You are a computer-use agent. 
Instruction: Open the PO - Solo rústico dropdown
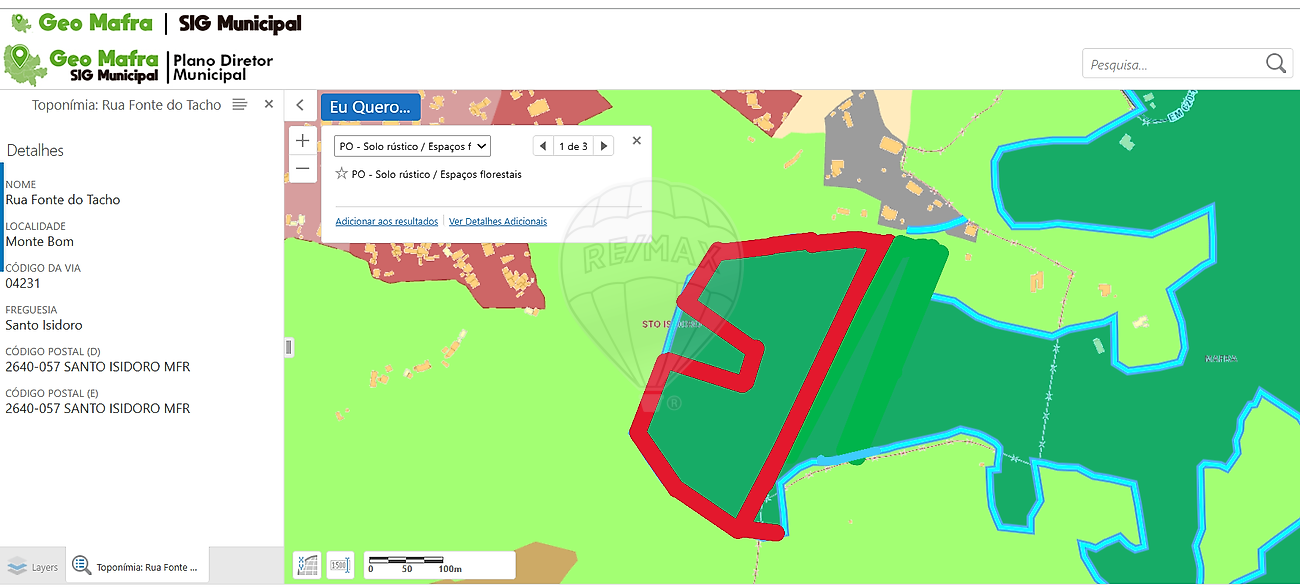point(412,146)
